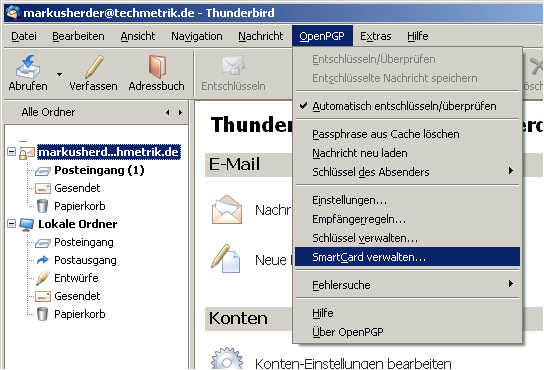Open the Abrufen dropdown arrow
The height and width of the screenshot is (370, 544).
(x=60, y=74)
